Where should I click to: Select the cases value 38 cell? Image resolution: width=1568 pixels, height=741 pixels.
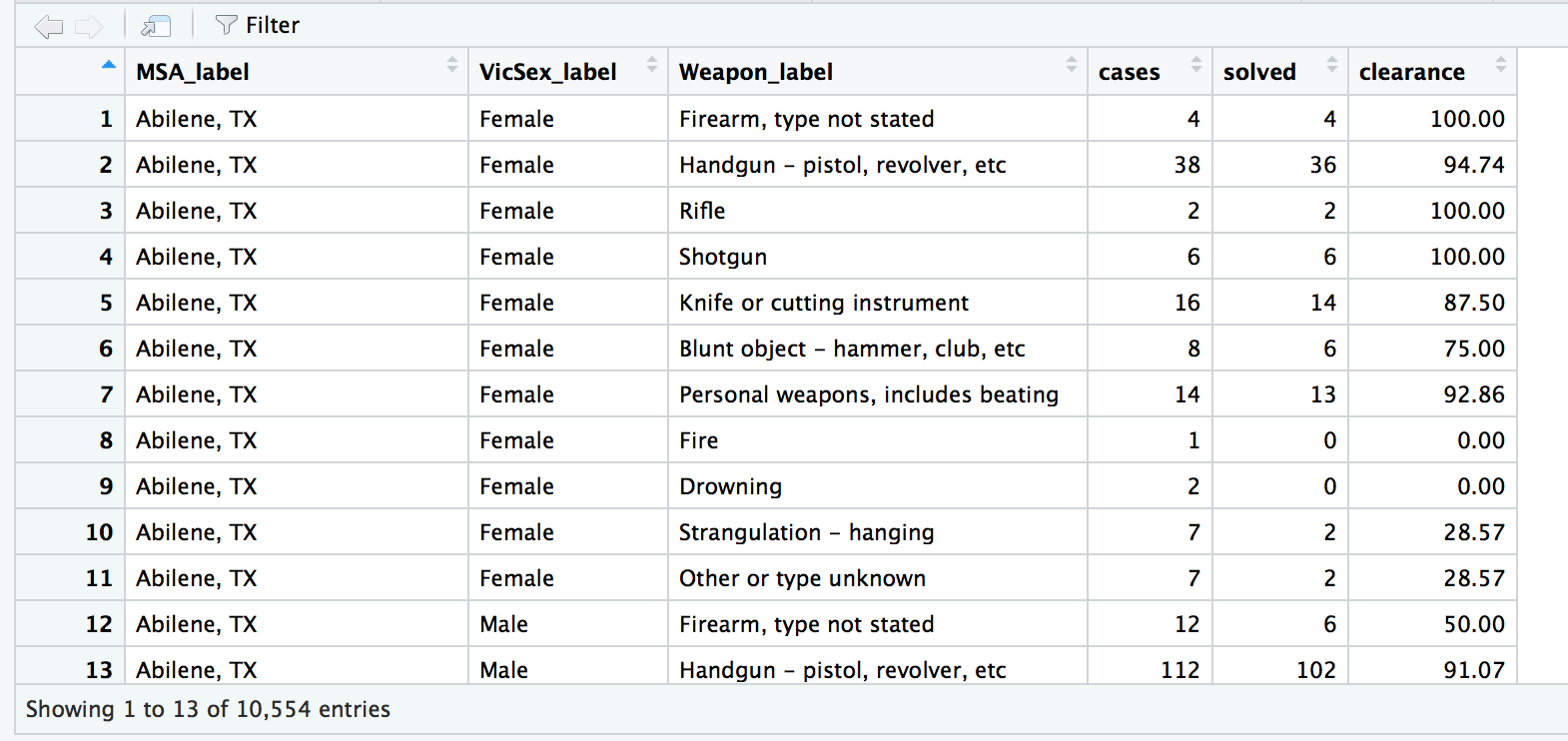pos(1186,165)
